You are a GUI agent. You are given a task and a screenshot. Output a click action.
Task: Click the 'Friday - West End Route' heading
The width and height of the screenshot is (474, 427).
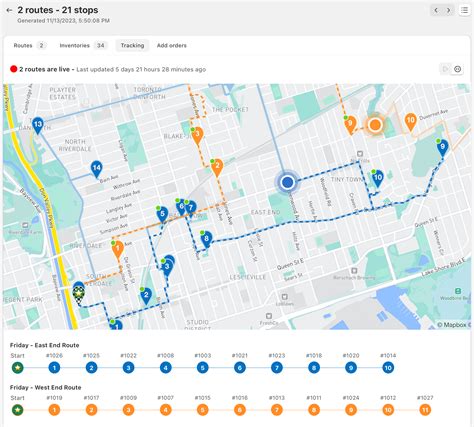click(x=46, y=387)
